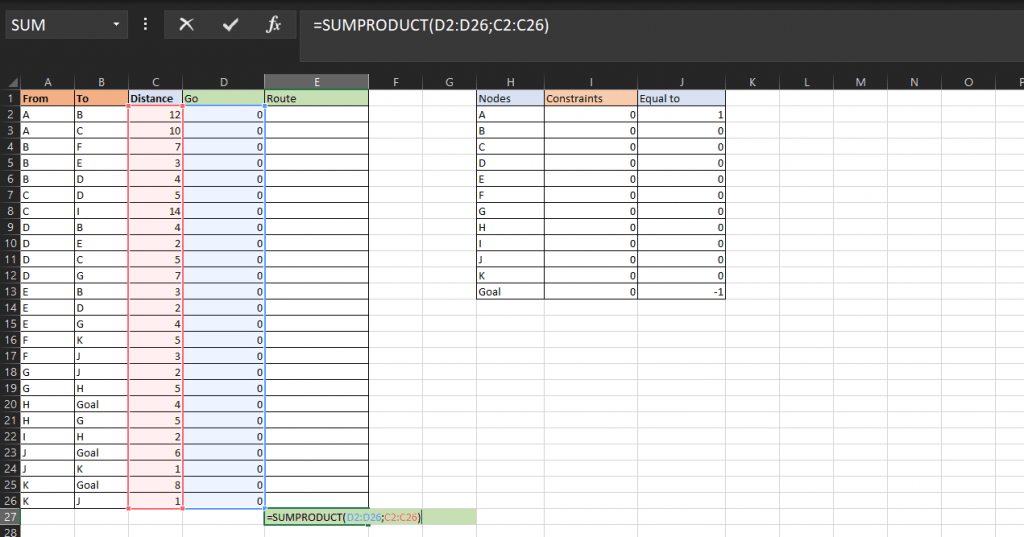Click the Name Box showing SUM

[55, 25]
